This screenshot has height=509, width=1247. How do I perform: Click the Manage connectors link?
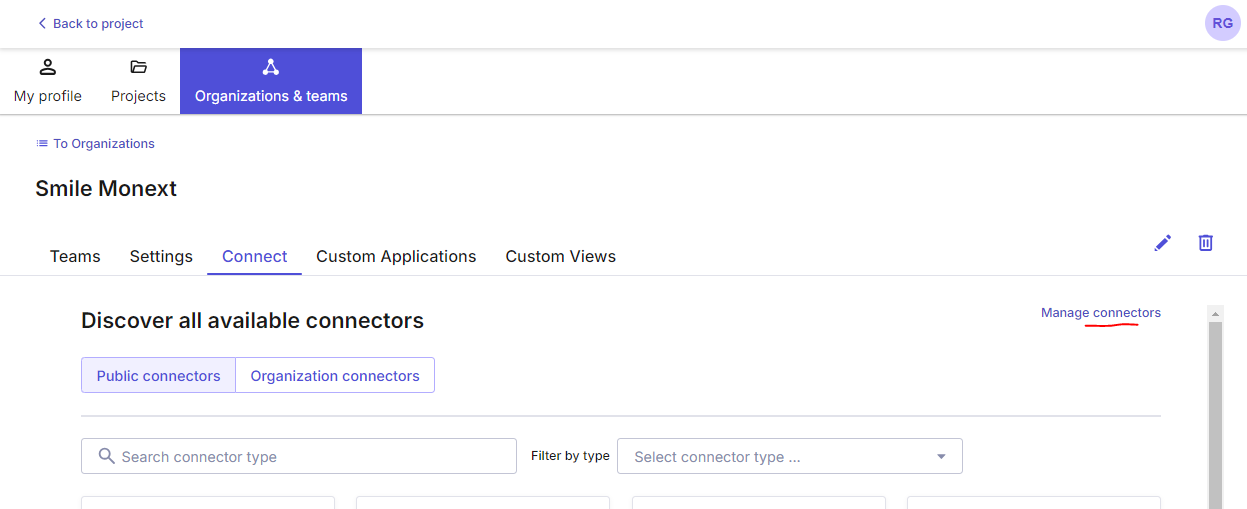[1100, 313]
